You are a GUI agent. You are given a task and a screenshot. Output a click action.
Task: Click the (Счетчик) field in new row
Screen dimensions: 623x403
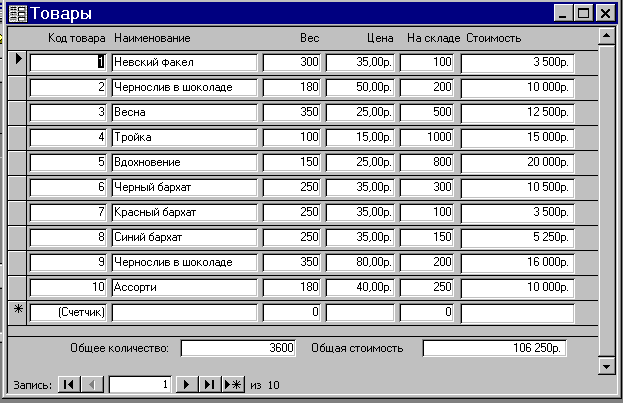click(68, 313)
